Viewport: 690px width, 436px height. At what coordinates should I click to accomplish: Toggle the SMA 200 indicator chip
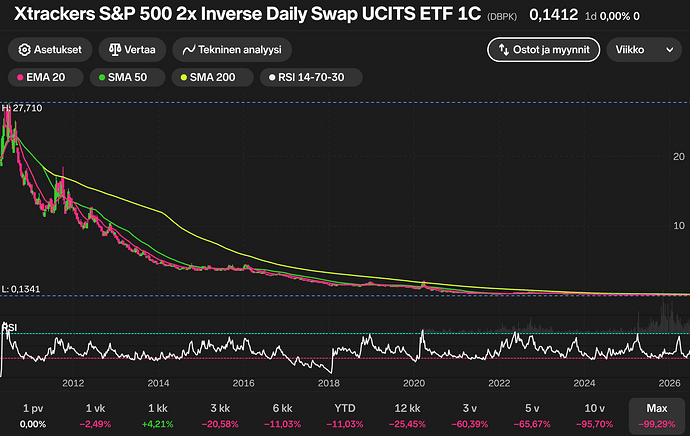pyautogui.click(x=212, y=77)
